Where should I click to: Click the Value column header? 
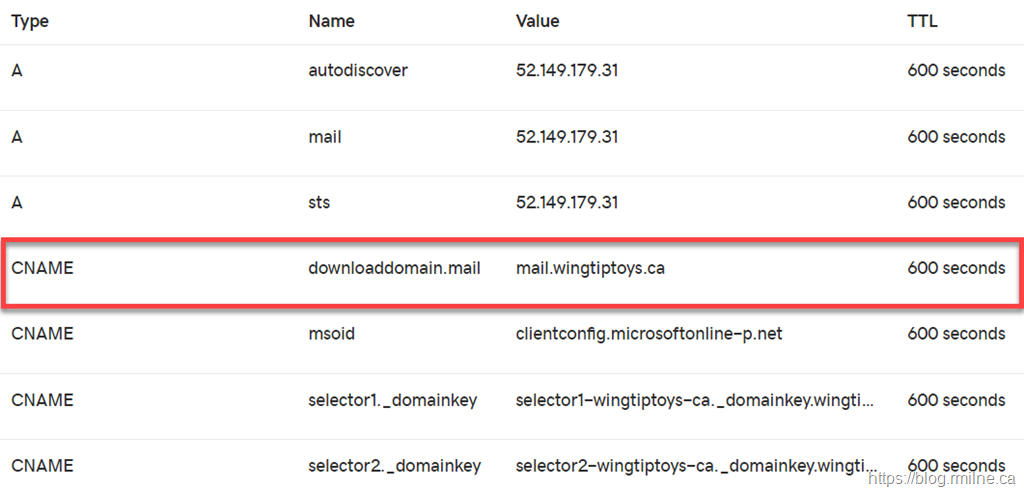(538, 21)
